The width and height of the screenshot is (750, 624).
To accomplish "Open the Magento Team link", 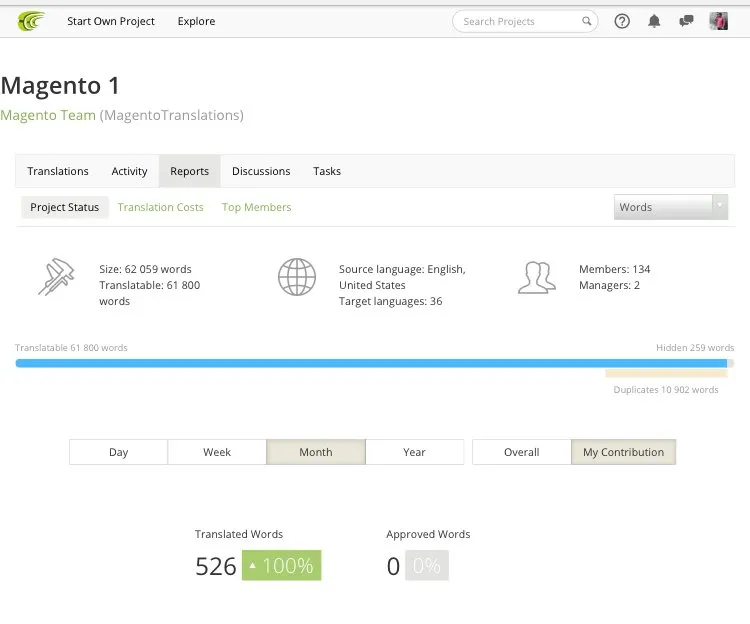I will click(x=48, y=115).
